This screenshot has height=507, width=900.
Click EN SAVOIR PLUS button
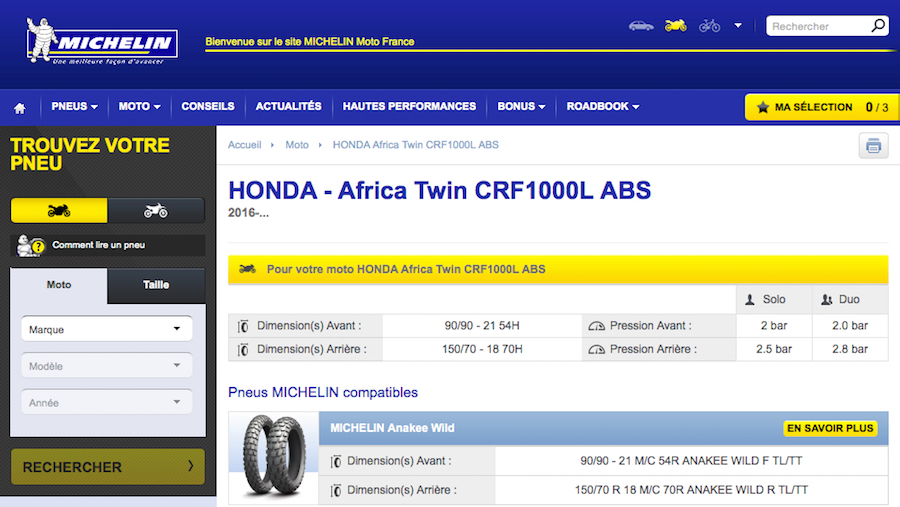pyautogui.click(x=830, y=428)
